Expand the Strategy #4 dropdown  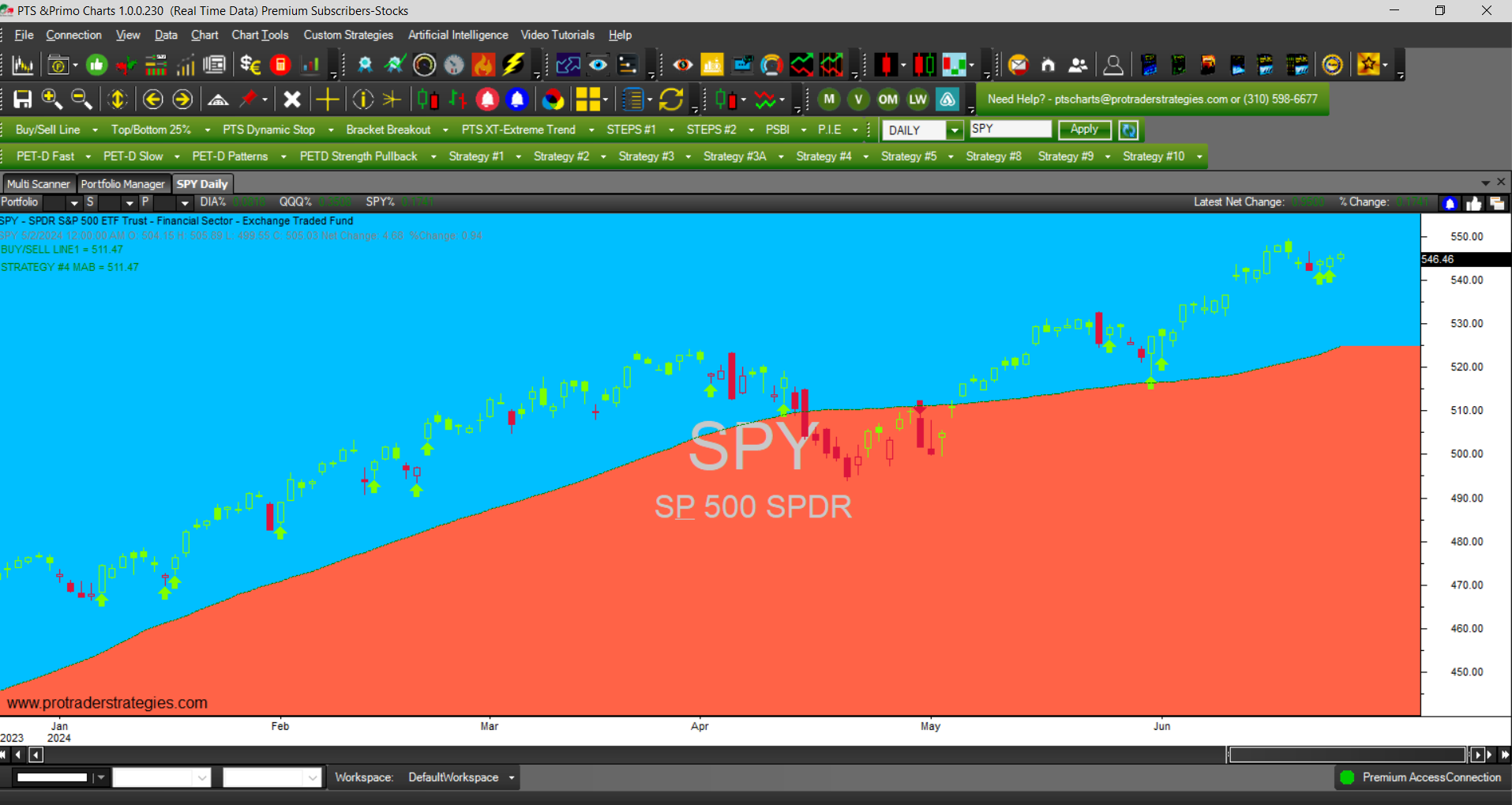[x=865, y=156]
